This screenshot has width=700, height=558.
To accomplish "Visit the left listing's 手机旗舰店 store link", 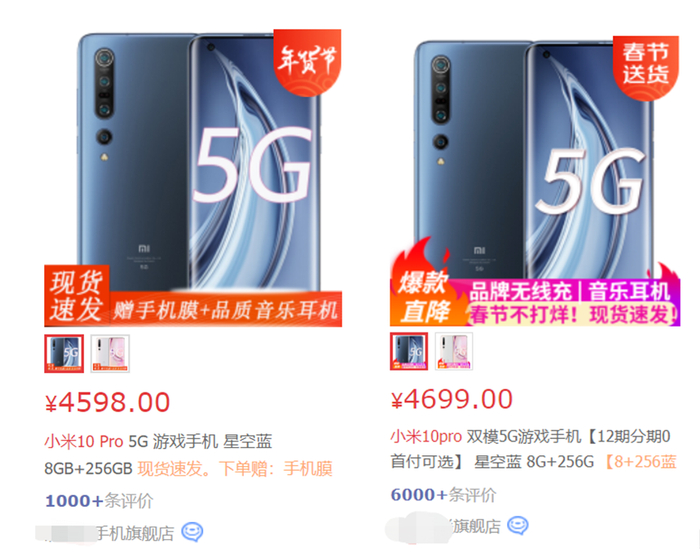I will point(135,533).
